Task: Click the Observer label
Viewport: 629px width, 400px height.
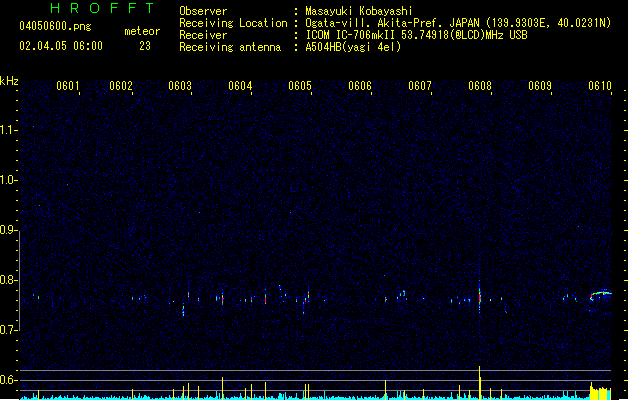Action: point(203,11)
